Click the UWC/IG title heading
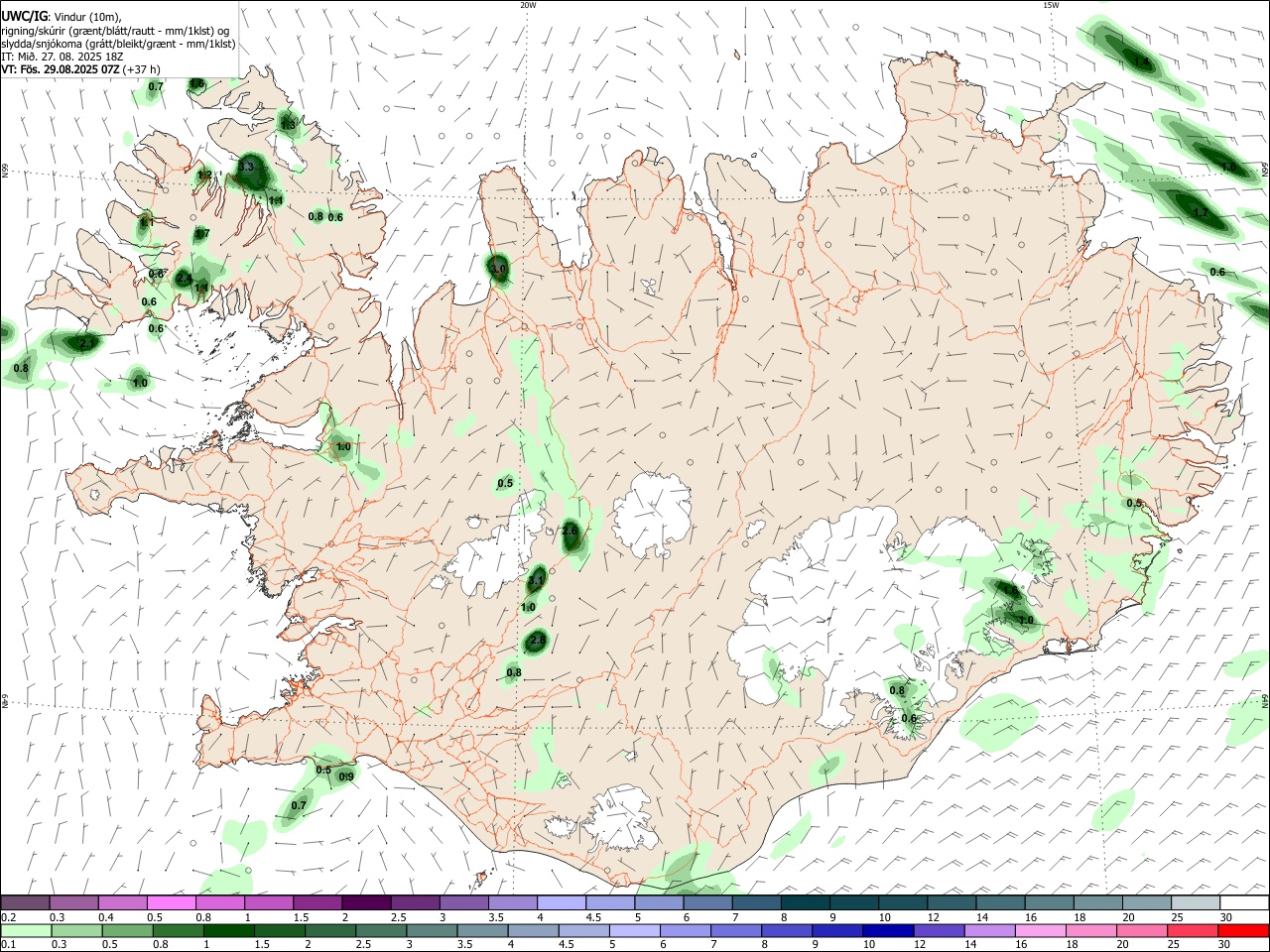The width and height of the screenshot is (1270, 952). click(x=24, y=17)
